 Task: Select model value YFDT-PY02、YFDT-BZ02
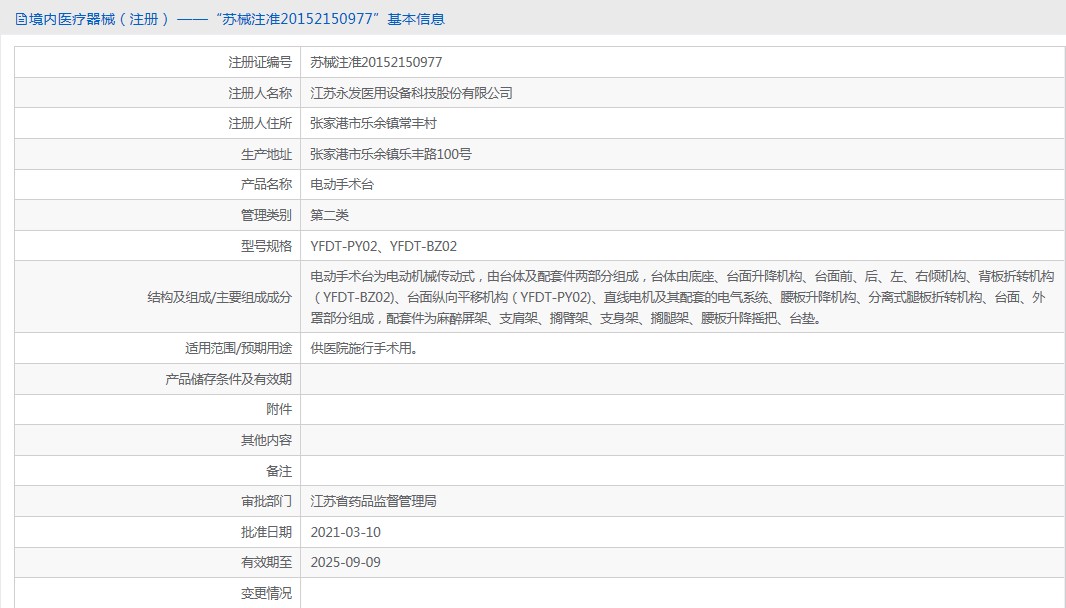click(x=383, y=246)
